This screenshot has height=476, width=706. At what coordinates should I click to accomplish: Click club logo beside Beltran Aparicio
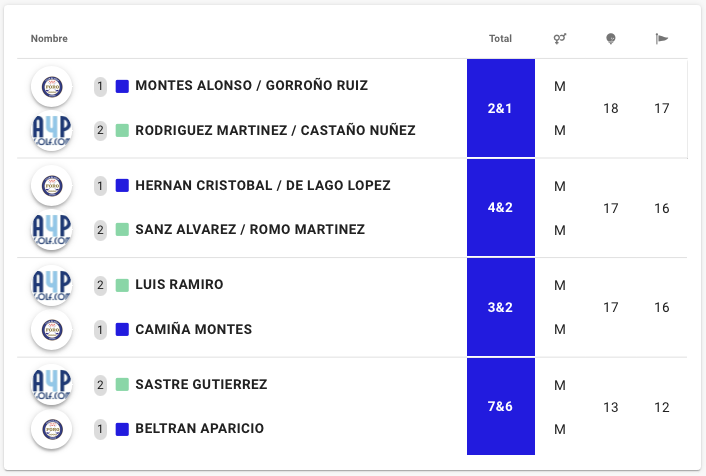[x=51, y=429]
